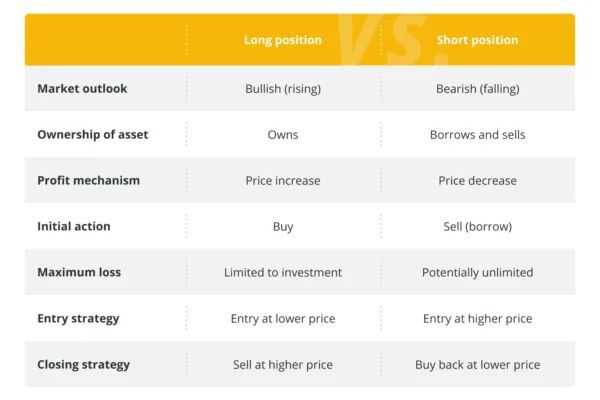Click the Buy back at lower price cell

click(478, 365)
